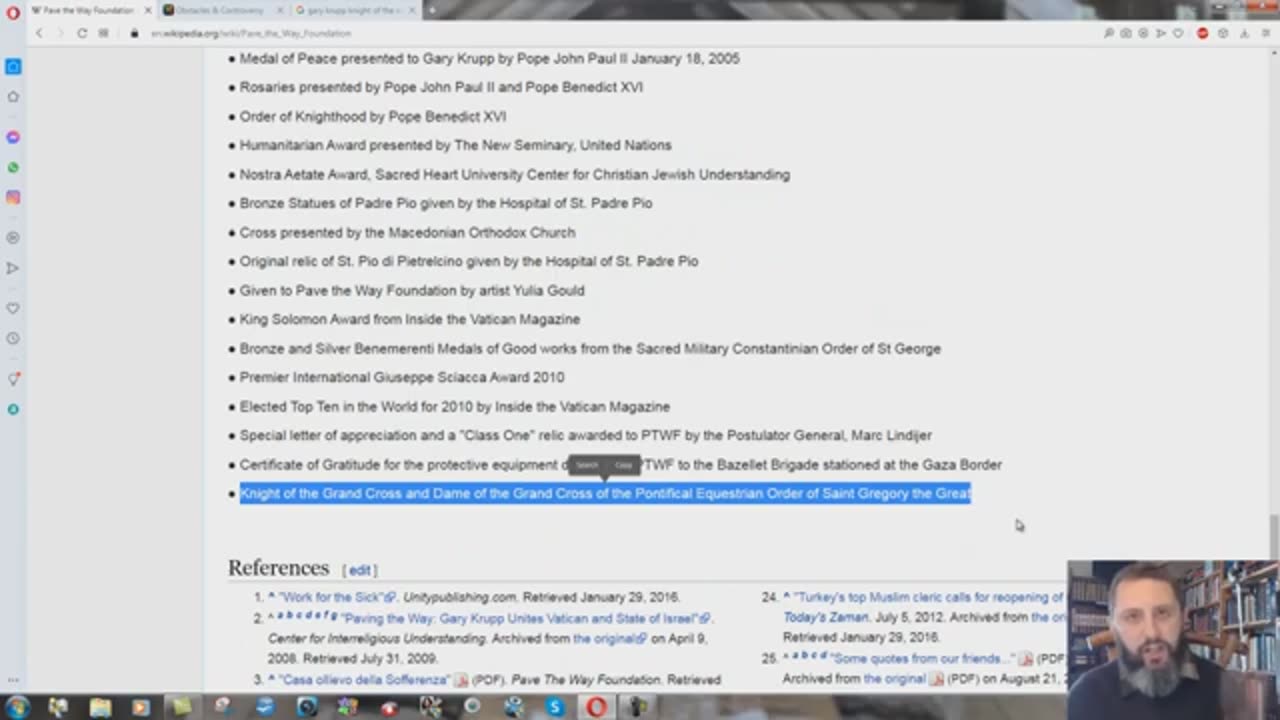Open "Some quotes from our friends" link

[x=923, y=659]
